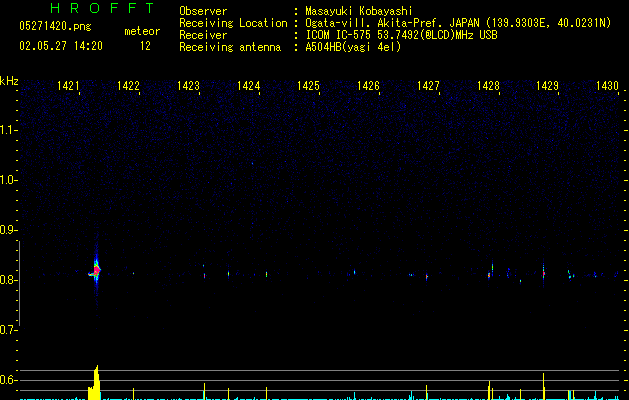Click the tall yellow intensity peak after 1421
This screenshot has width=629, height=400.
click(95, 383)
